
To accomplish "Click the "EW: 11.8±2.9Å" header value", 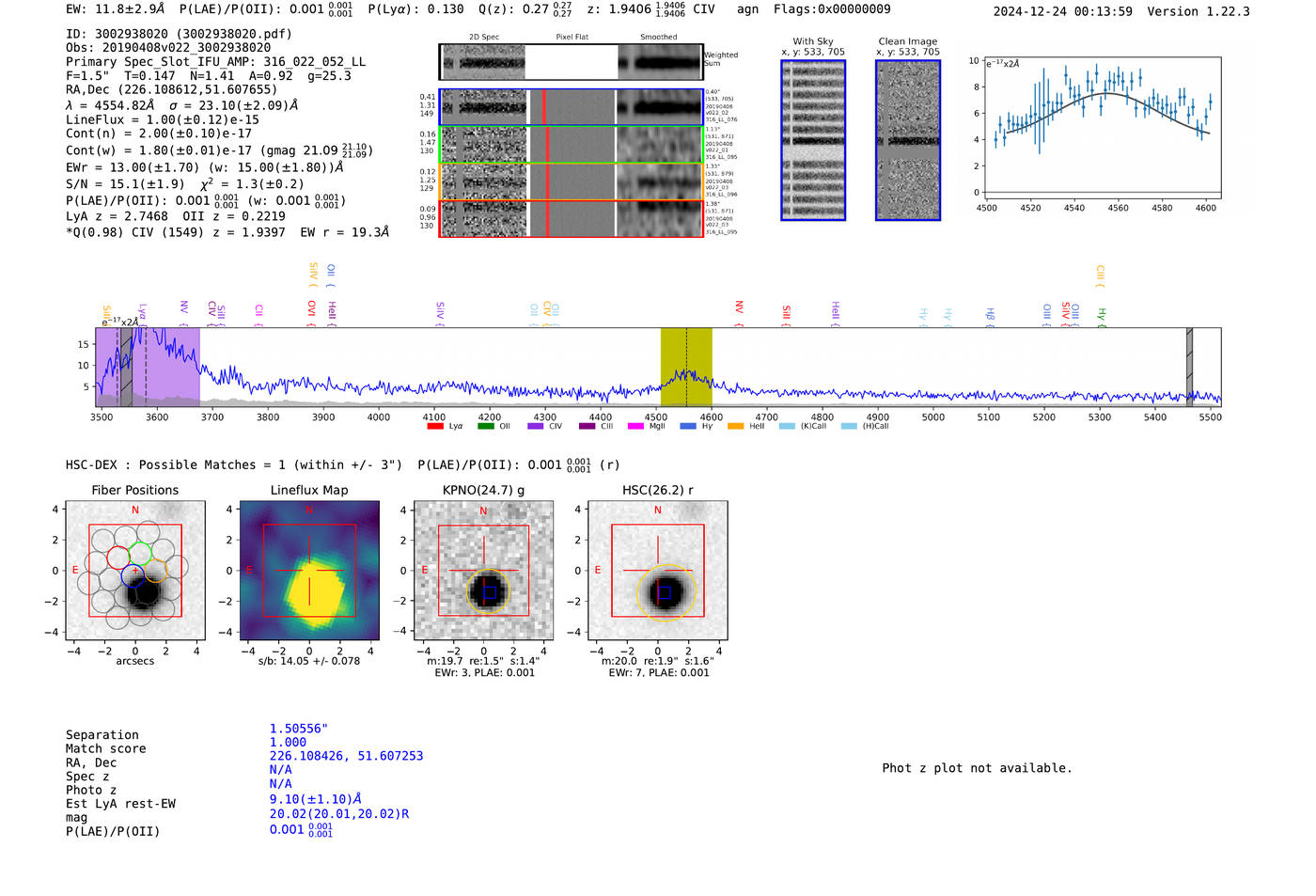I will pyautogui.click(x=116, y=8).
